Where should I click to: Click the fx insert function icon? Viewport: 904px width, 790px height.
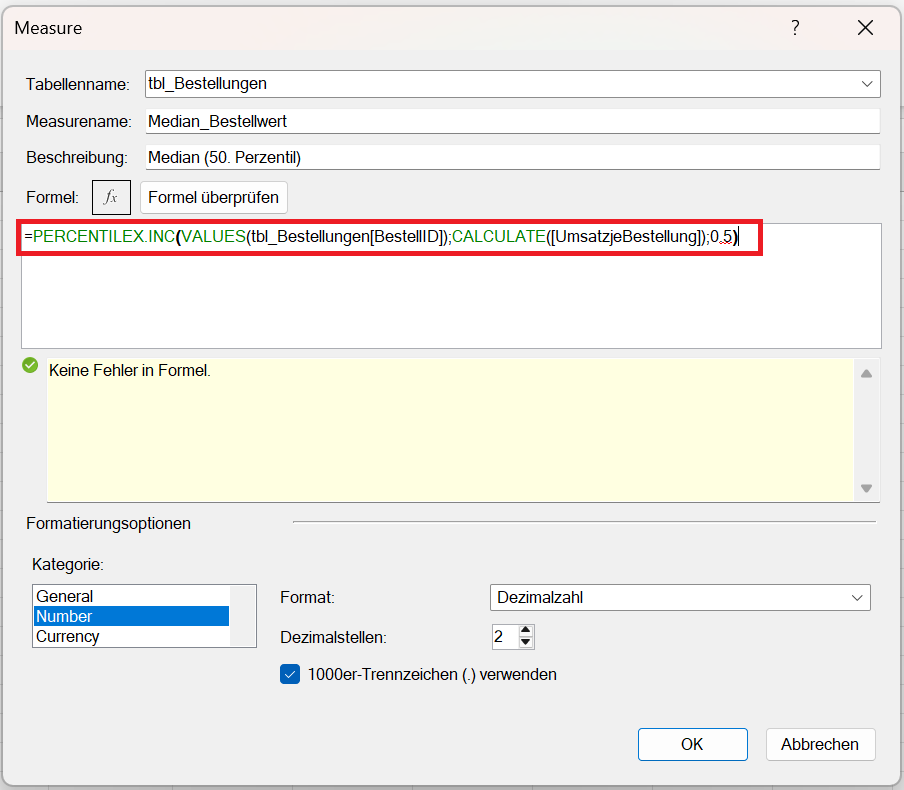pos(111,198)
